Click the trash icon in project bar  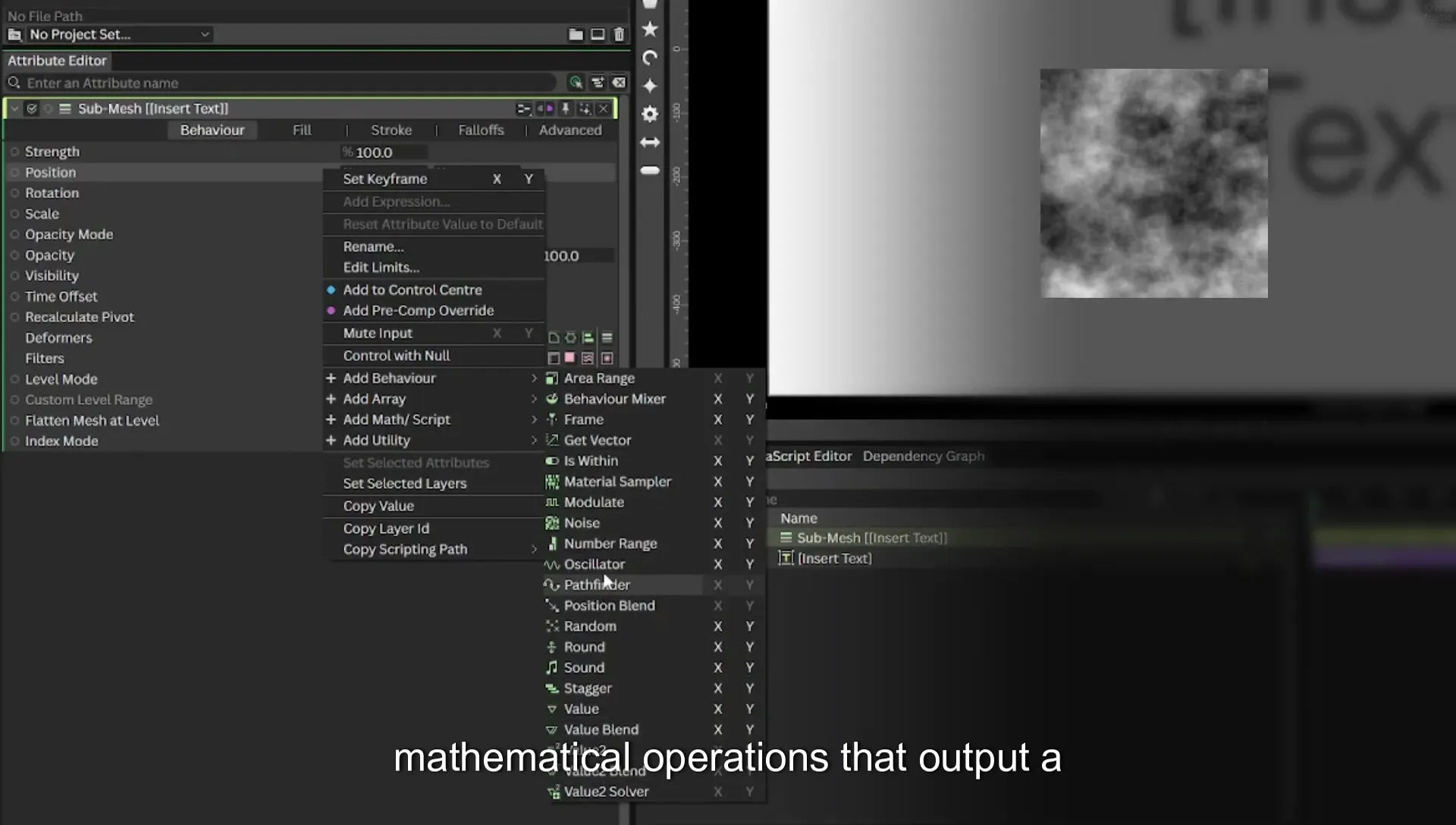pos(619,34)
